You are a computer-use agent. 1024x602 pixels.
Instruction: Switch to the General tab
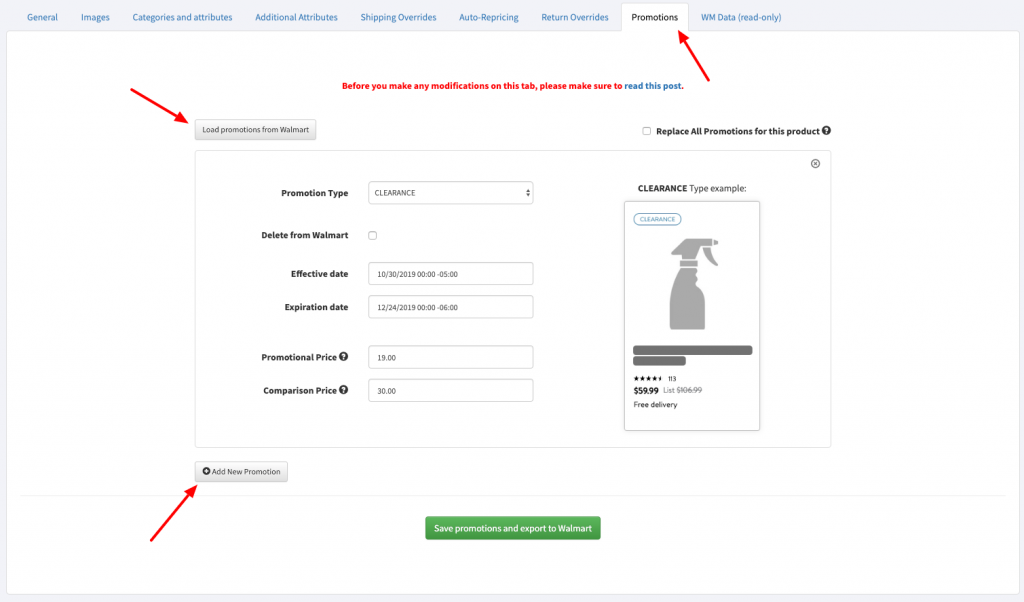pos(42,17)
